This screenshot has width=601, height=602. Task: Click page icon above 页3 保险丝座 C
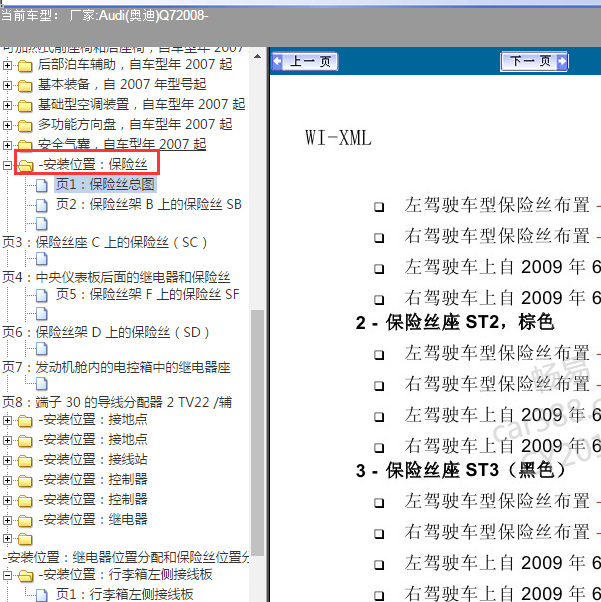pyautogui.click(x=41, y=223)
